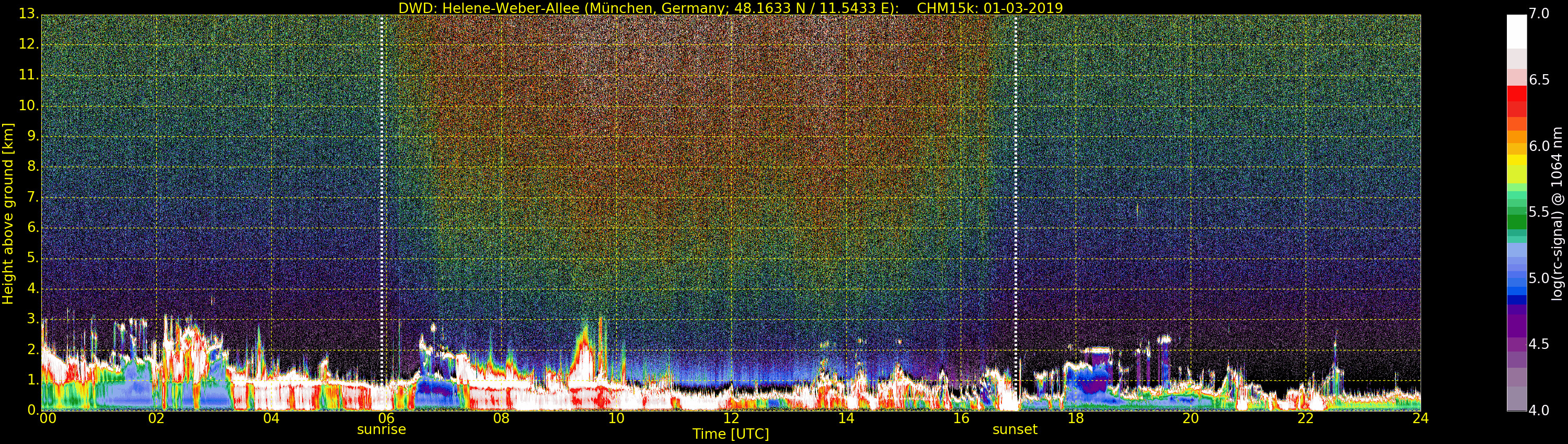Click the height axis tick "2."
Image resolution: width=1568 pixels, height=444 pixels.
[x=32, y=350]
